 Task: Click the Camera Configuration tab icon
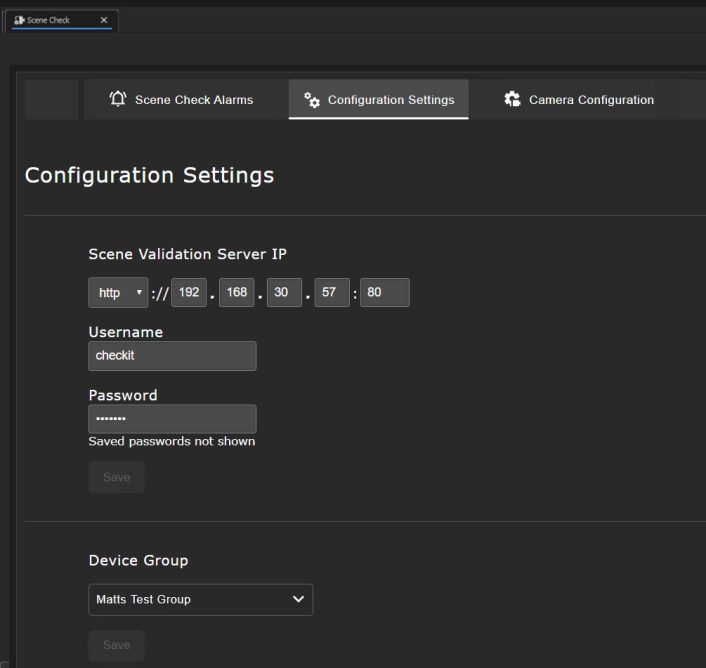[x=512, y=99]
